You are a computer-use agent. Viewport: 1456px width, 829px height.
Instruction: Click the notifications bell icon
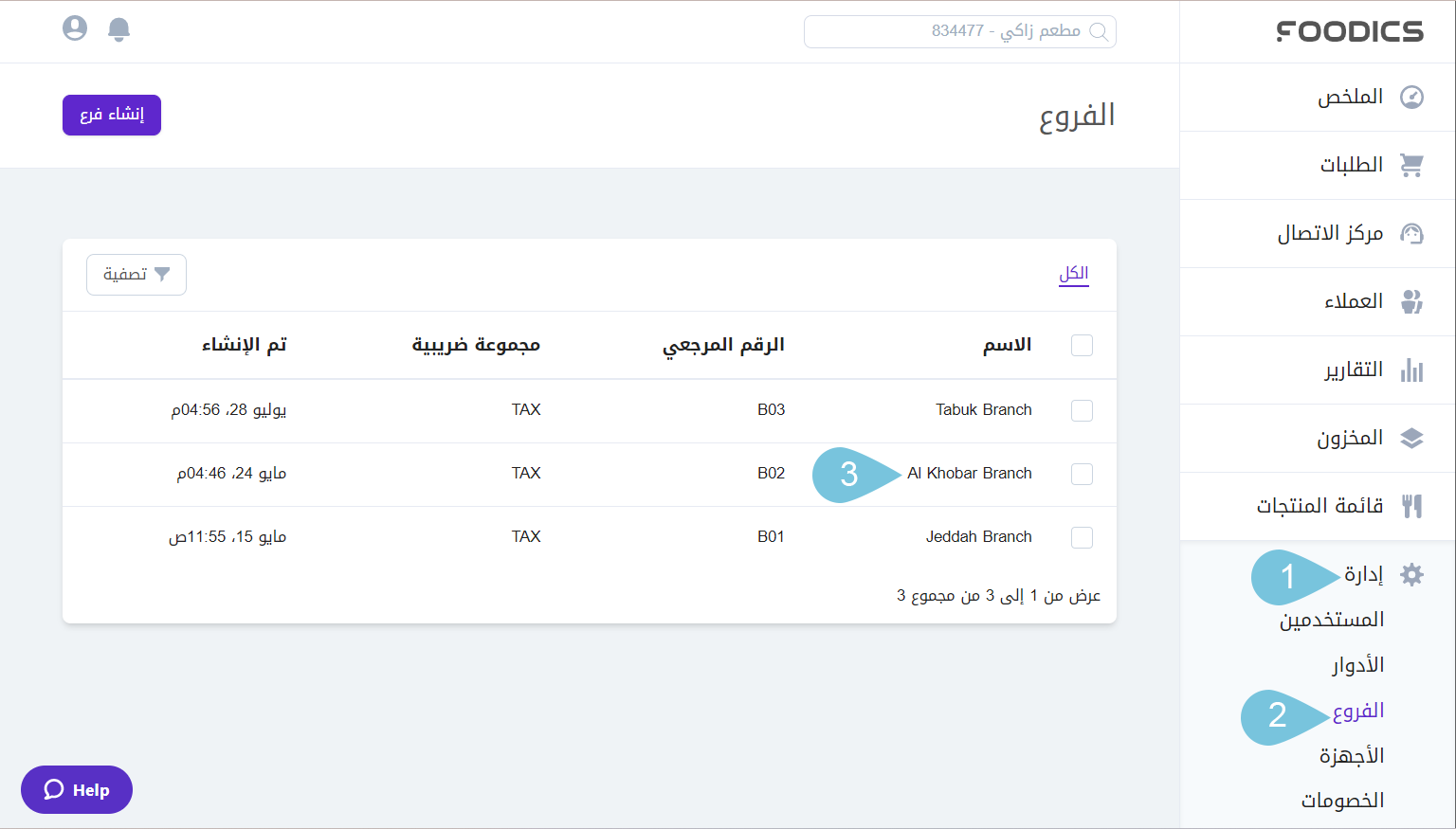pos(118,29)
